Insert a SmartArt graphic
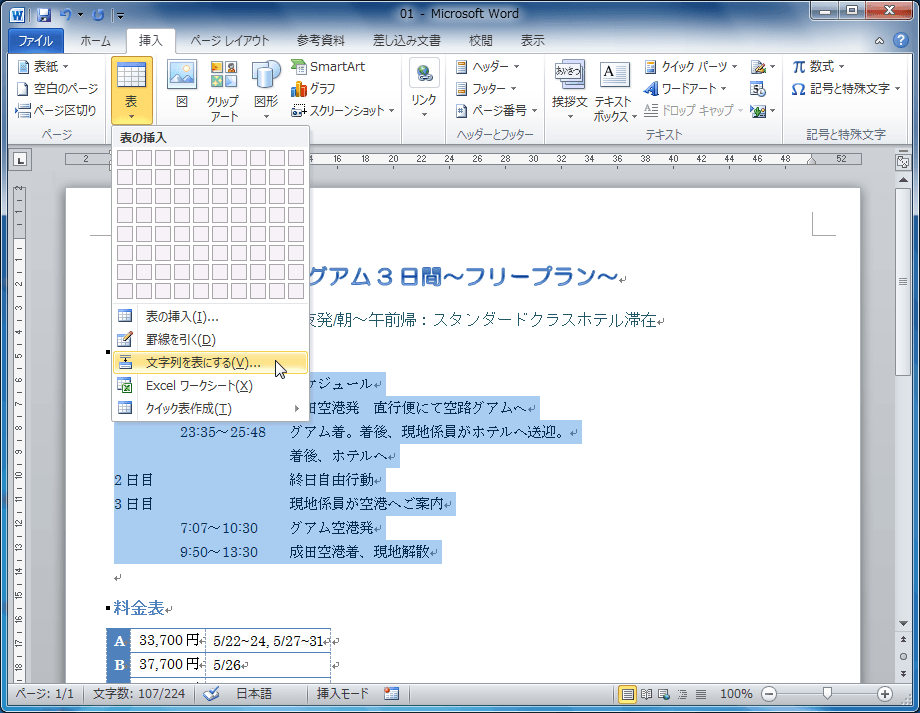This screenshot has height=713, width=920. coord(327,66)
